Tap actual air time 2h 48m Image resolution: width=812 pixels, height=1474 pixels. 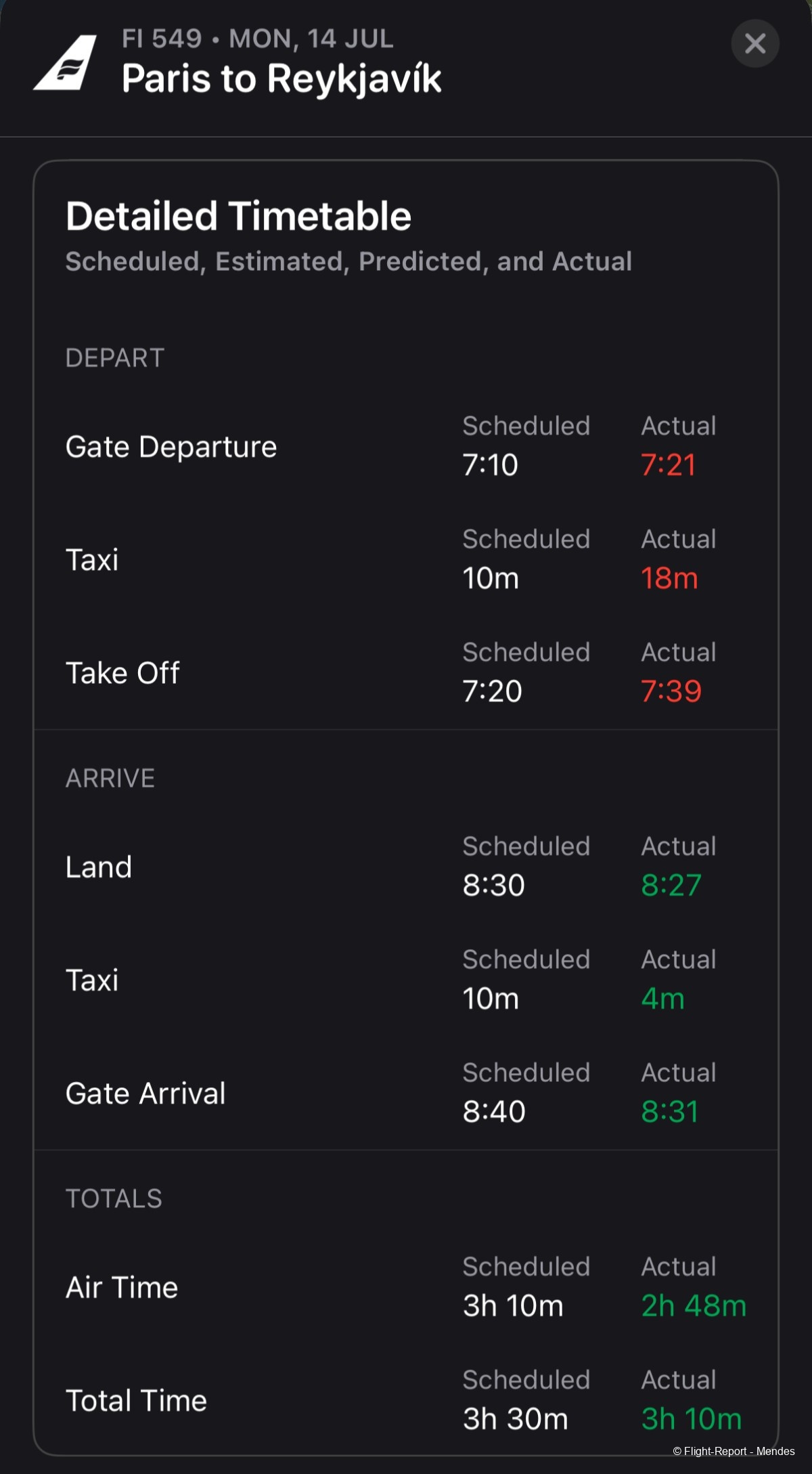(694, 1306)
